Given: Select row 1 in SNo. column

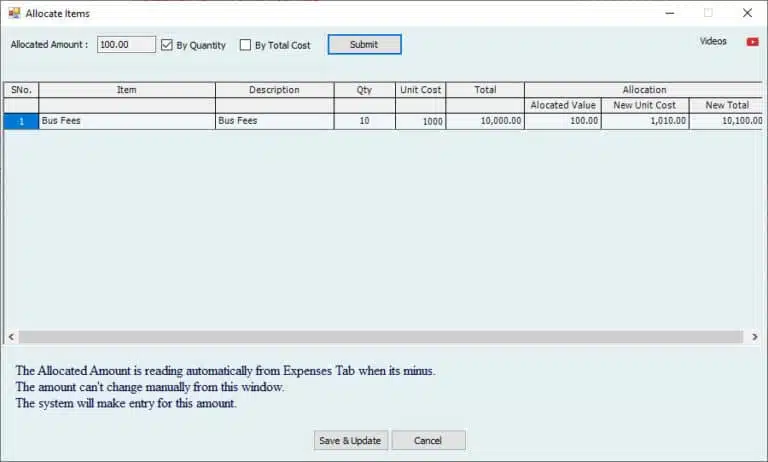Looking at the screenshot, I should coord(21,121).
